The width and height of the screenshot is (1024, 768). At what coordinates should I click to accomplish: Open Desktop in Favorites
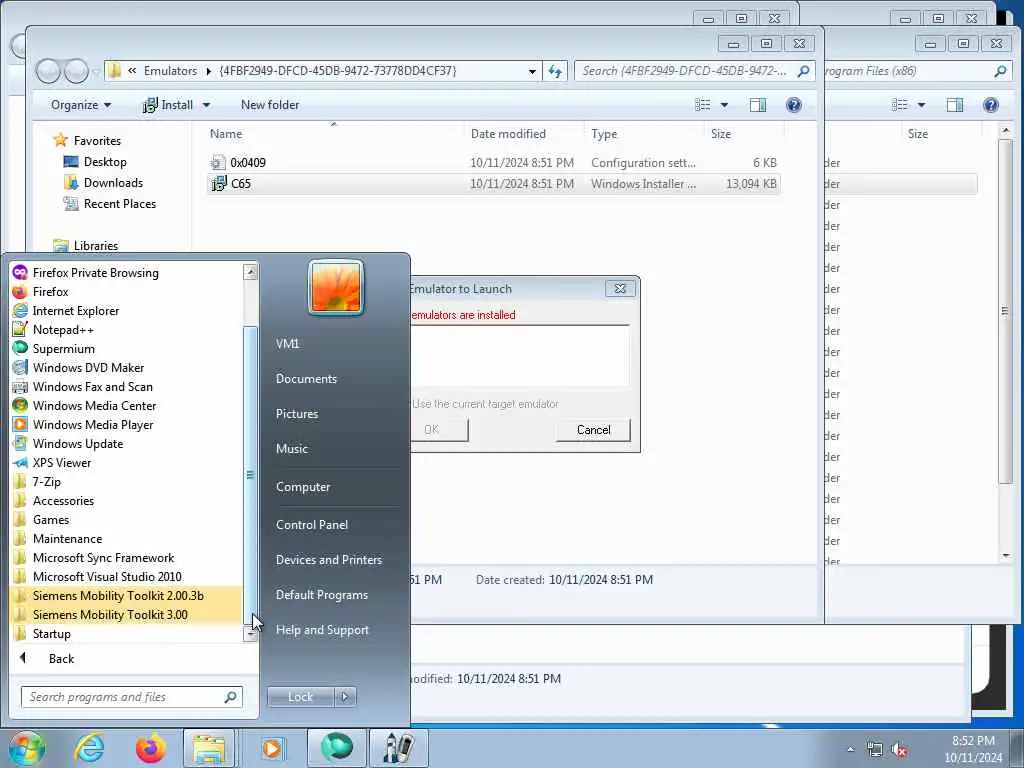click(x=104, y=161)
